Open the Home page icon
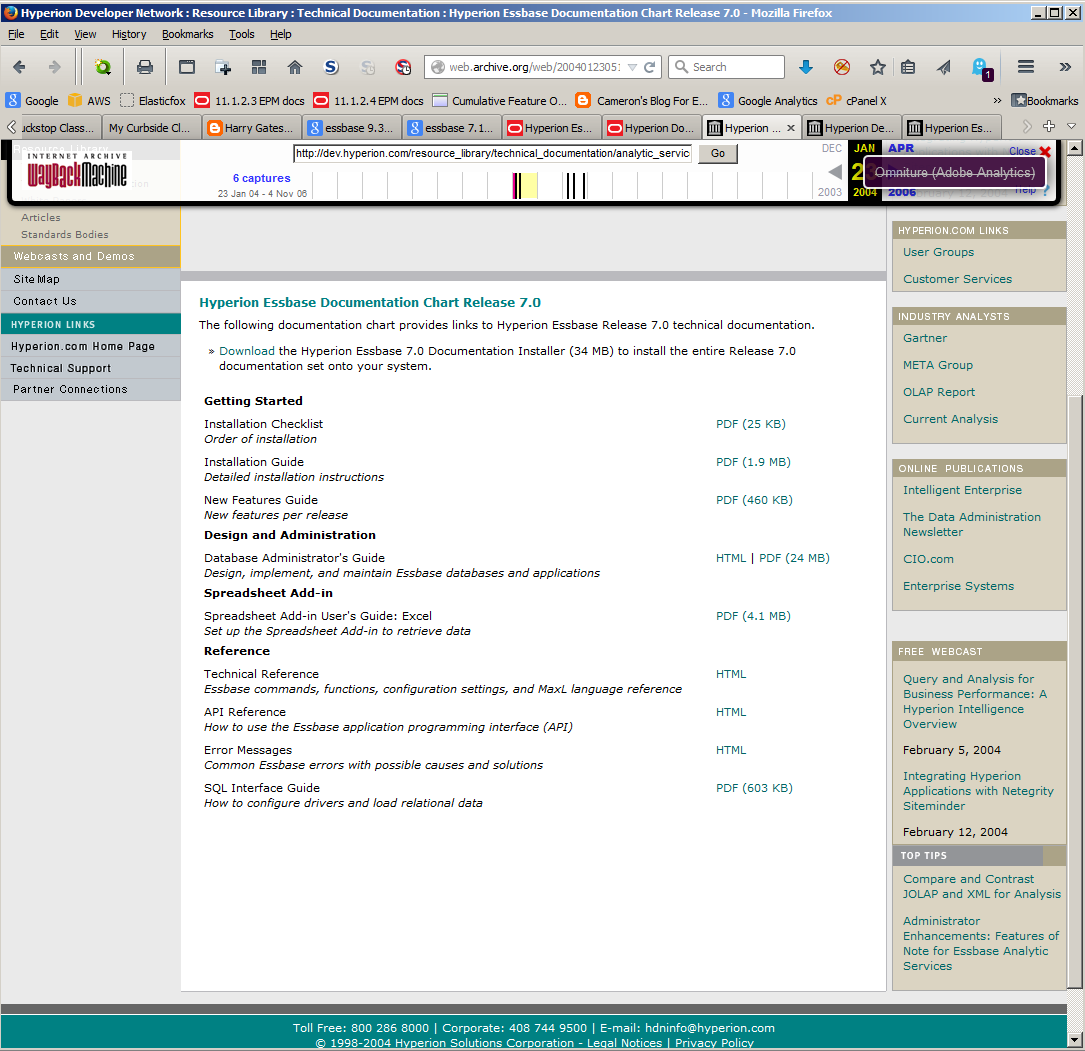This screenshot has height=1051, width=1085. [295, 67]
